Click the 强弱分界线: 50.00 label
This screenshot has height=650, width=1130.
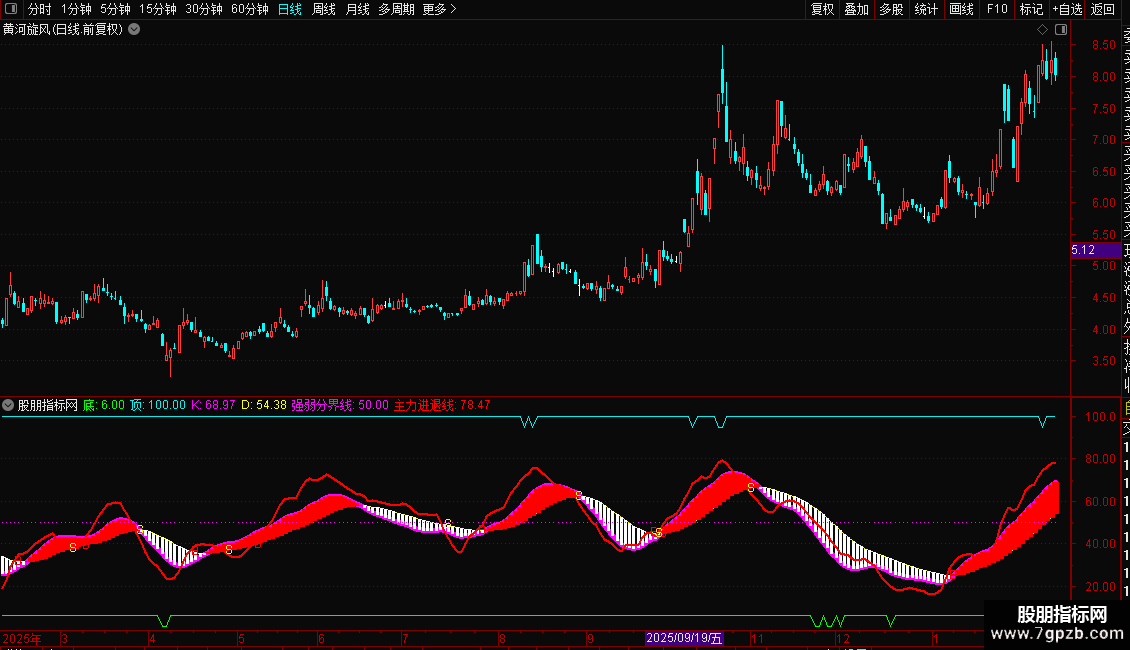340,405
